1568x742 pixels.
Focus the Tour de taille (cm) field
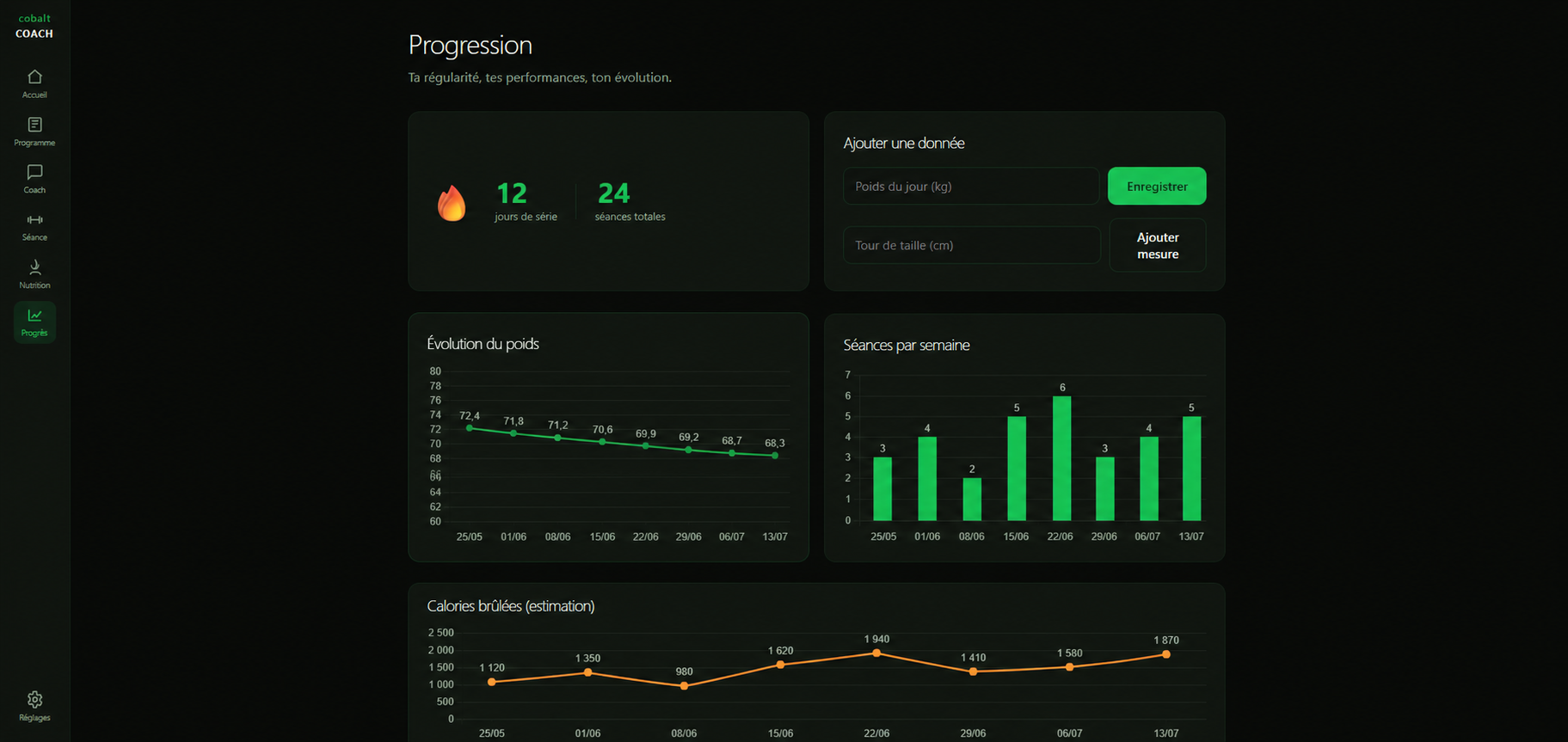click(x=972, y=245)
